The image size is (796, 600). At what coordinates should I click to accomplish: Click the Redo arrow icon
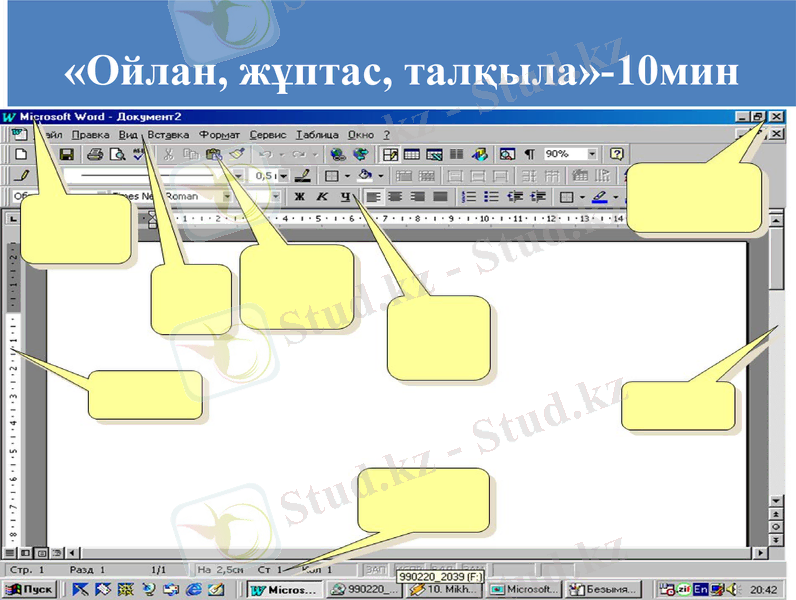299,154
